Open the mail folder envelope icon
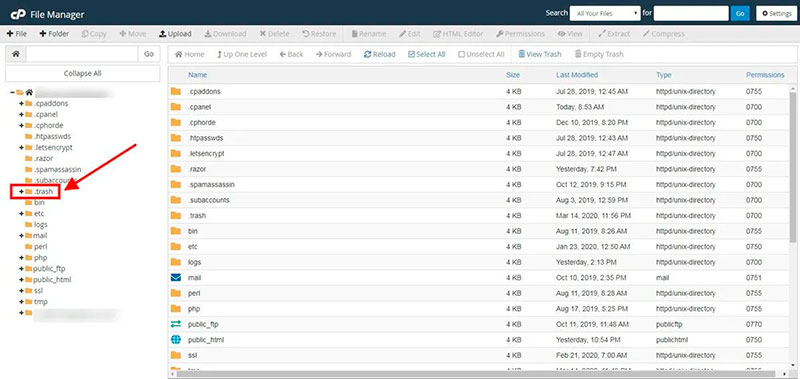Image resolution: width=800 pixels, height=379 pixels. tap(176, 278)
